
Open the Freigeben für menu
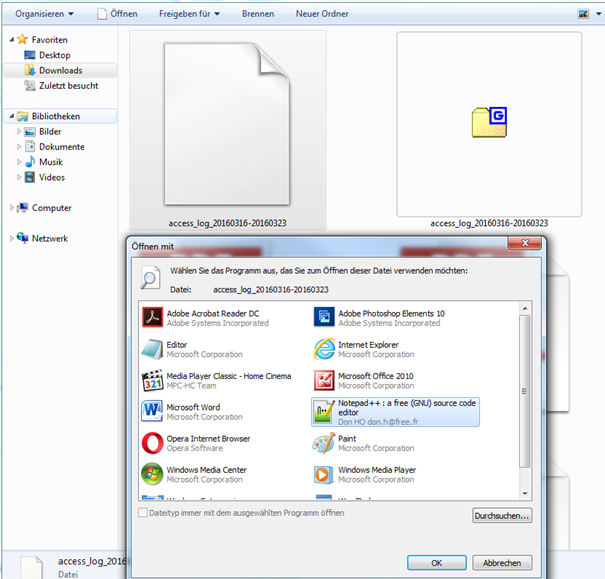pyautogui.click(x=189, y=14)
